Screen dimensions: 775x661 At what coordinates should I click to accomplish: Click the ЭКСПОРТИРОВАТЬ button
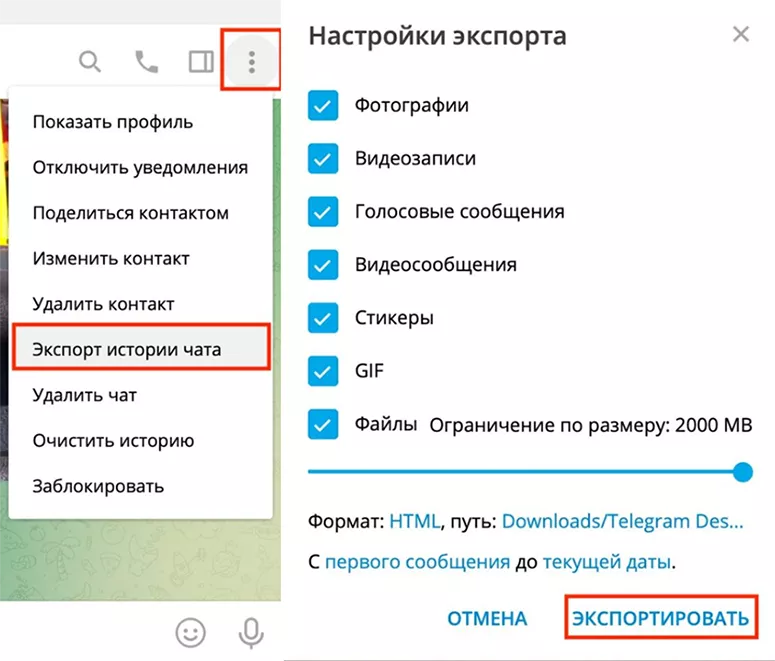[661, 618]
